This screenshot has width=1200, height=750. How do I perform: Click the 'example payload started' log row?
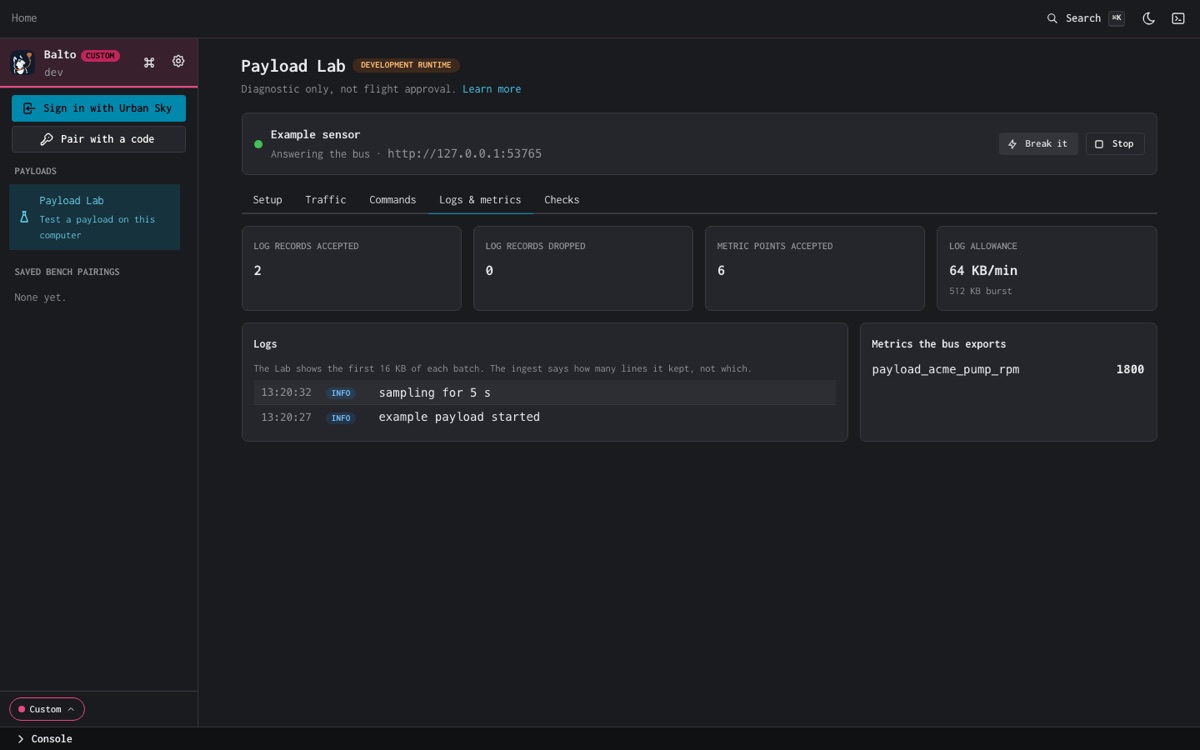click(x=545, y=417)
